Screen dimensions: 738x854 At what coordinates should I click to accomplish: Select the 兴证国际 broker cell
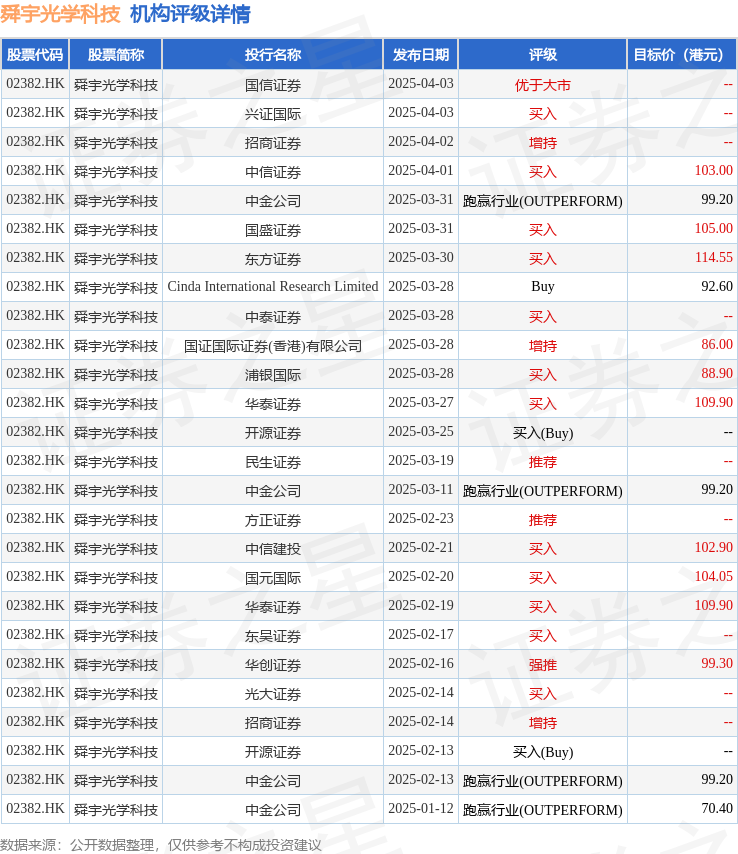coord(273,114)
